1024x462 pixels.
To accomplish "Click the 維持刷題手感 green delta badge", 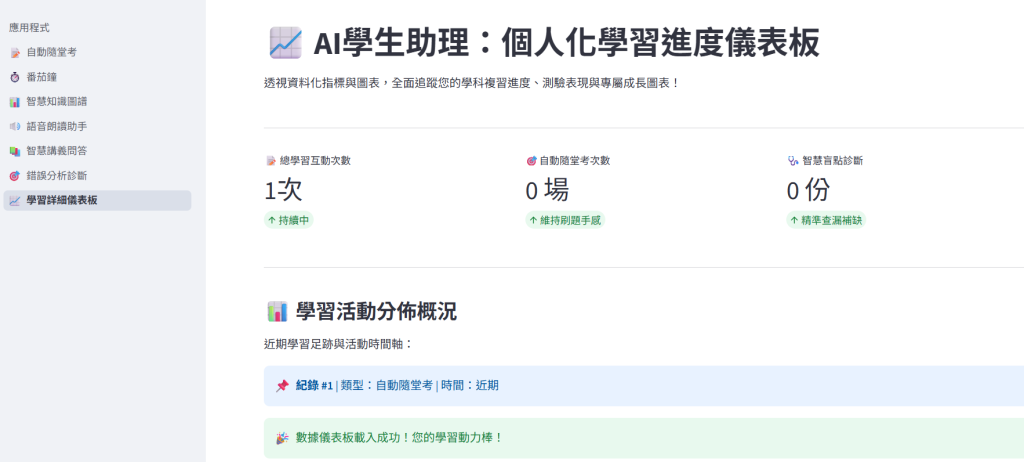I will [x=565, y=220].
